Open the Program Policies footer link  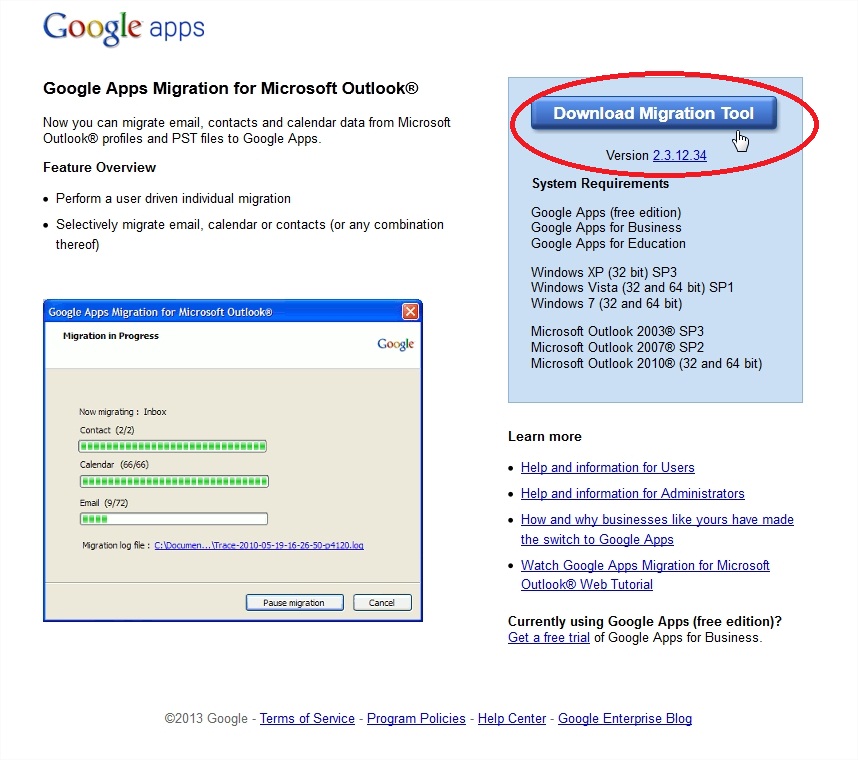pos(416,718)
